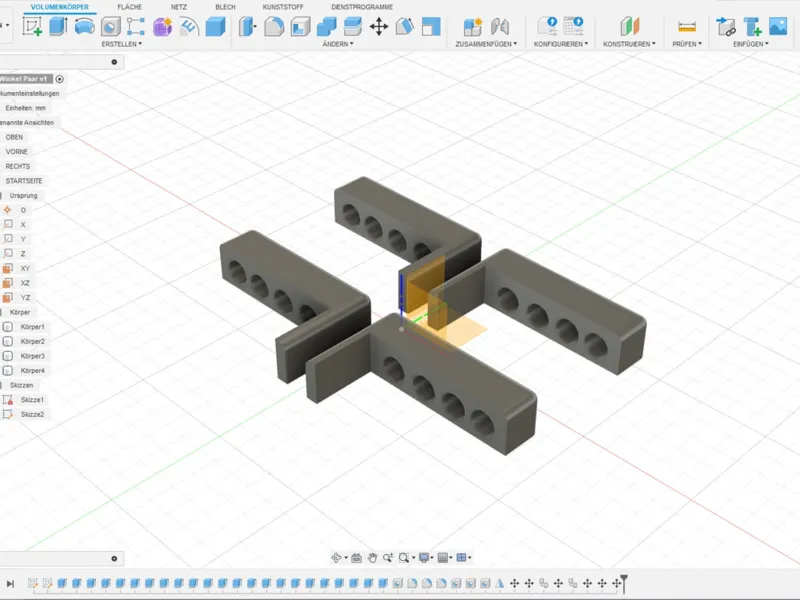Screen dimensions: 800x600
Task: Open the KONSTRUIEREN dropdown menu
Action: click(629, 44)
